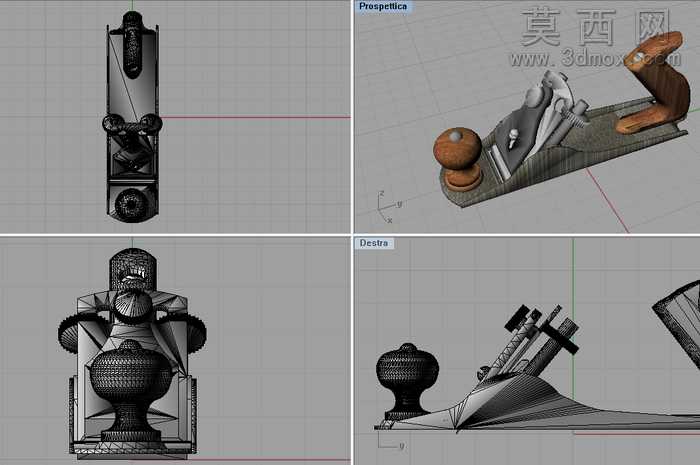The height and width of the screenshot is (465, 700).
Task: Open the Destra viewport title menu
Action: [374, 243]
